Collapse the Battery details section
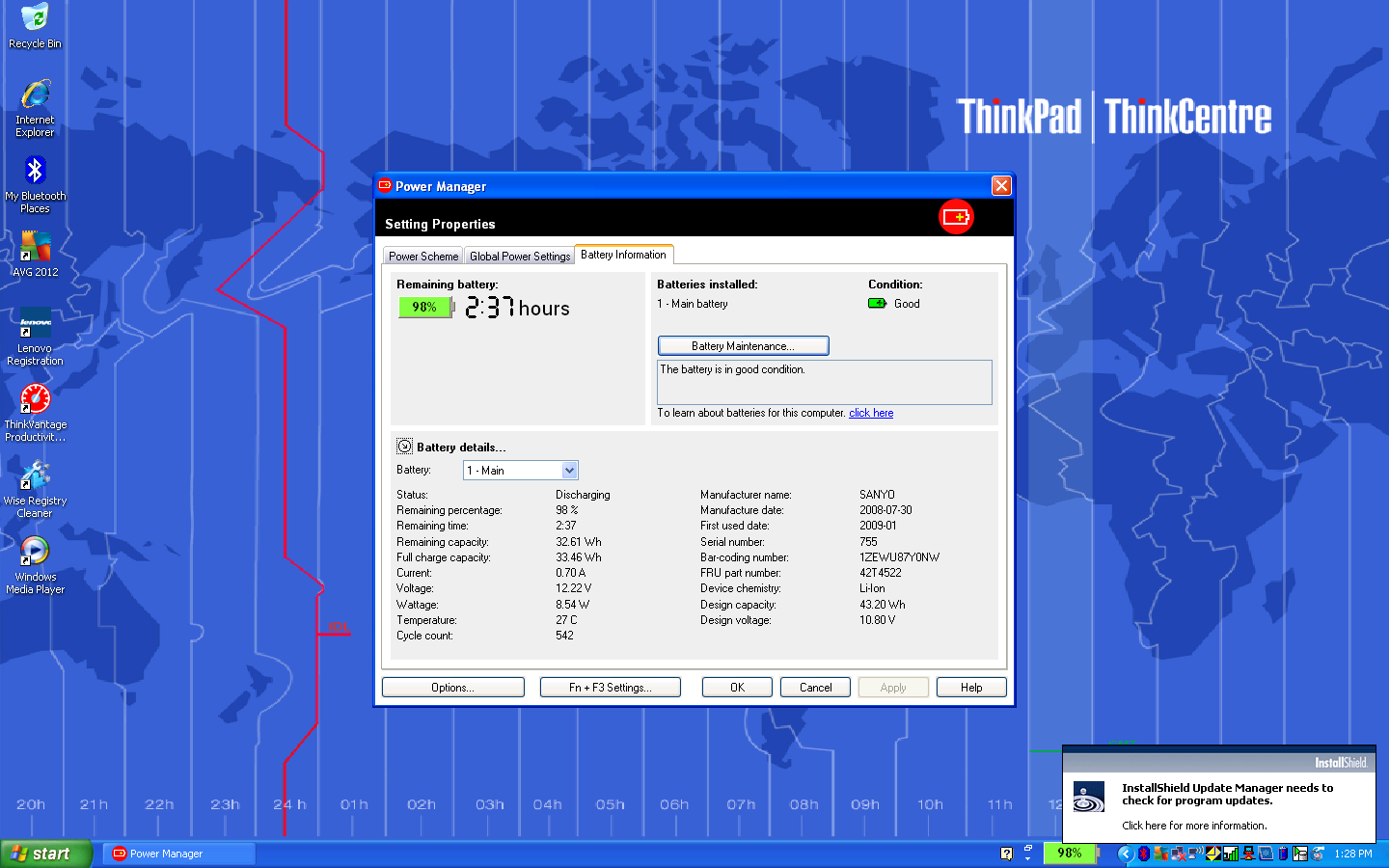The height and width of the screenshot is (868, 1389). point(405,447)
